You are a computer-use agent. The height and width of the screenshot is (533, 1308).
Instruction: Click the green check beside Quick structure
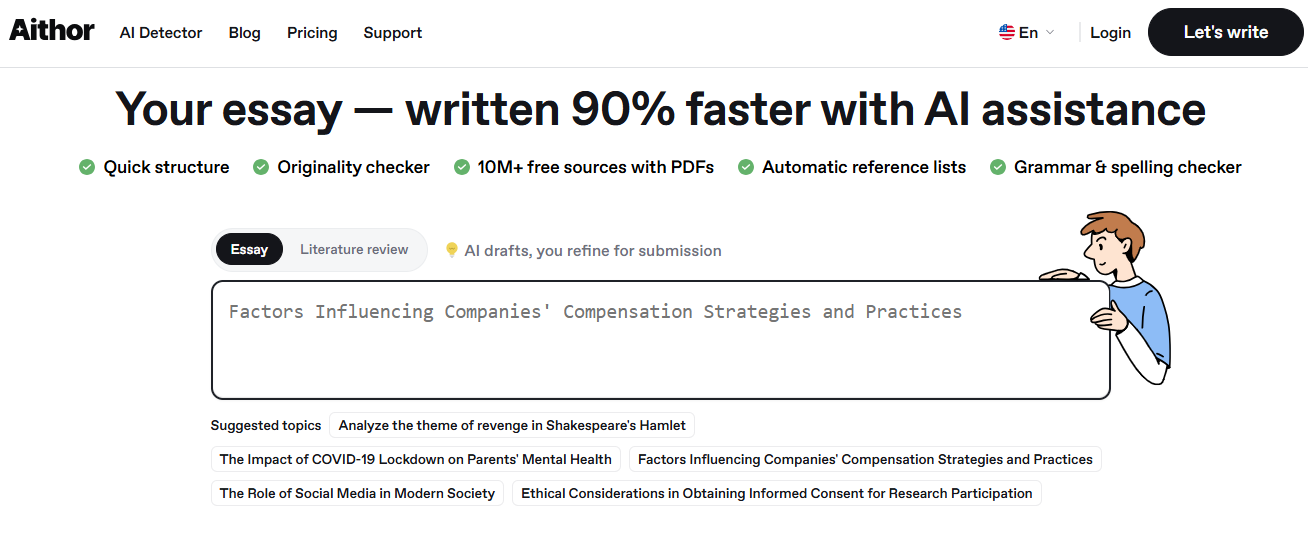click(x=87, y=167)
